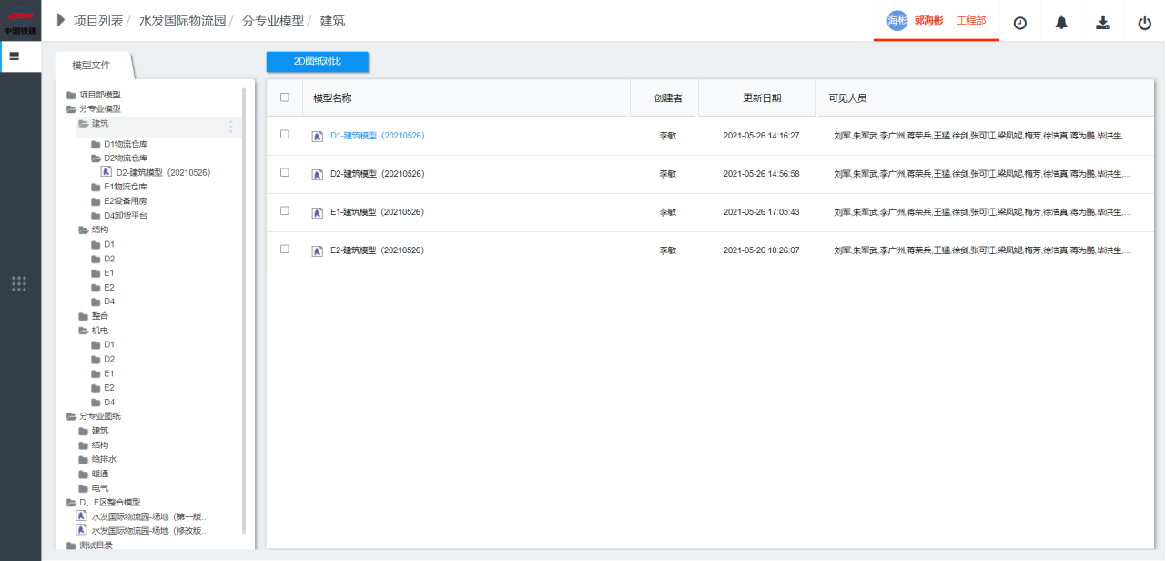Image resolution: width=1166 pixels, height=561 pixels.
Task: Select D2-建筑模型 (20210526) file in tree
Action: coord(162,172)
